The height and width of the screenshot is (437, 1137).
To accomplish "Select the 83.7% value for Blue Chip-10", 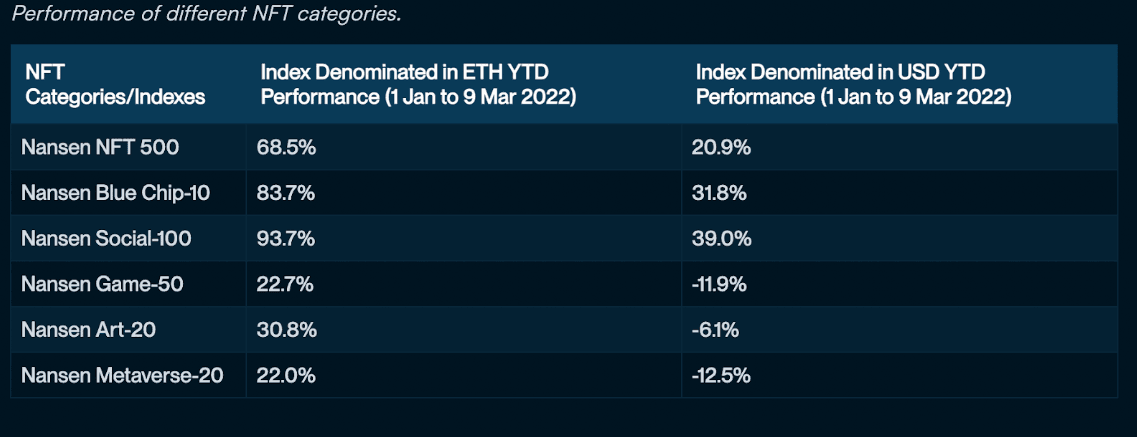I will tap(287, 194).
